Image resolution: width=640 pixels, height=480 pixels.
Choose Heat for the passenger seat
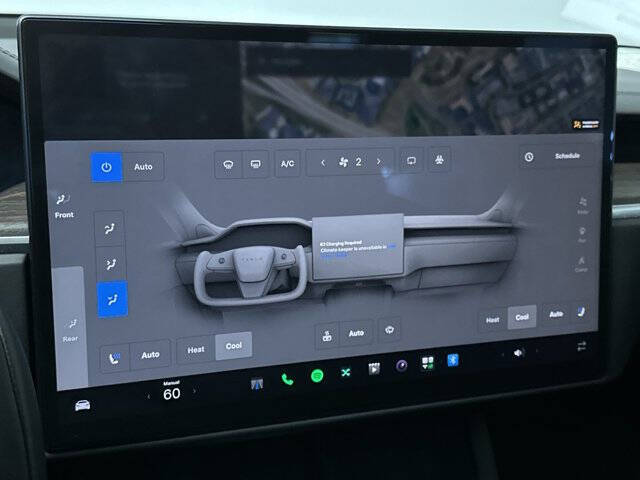[x=493, y=320]
